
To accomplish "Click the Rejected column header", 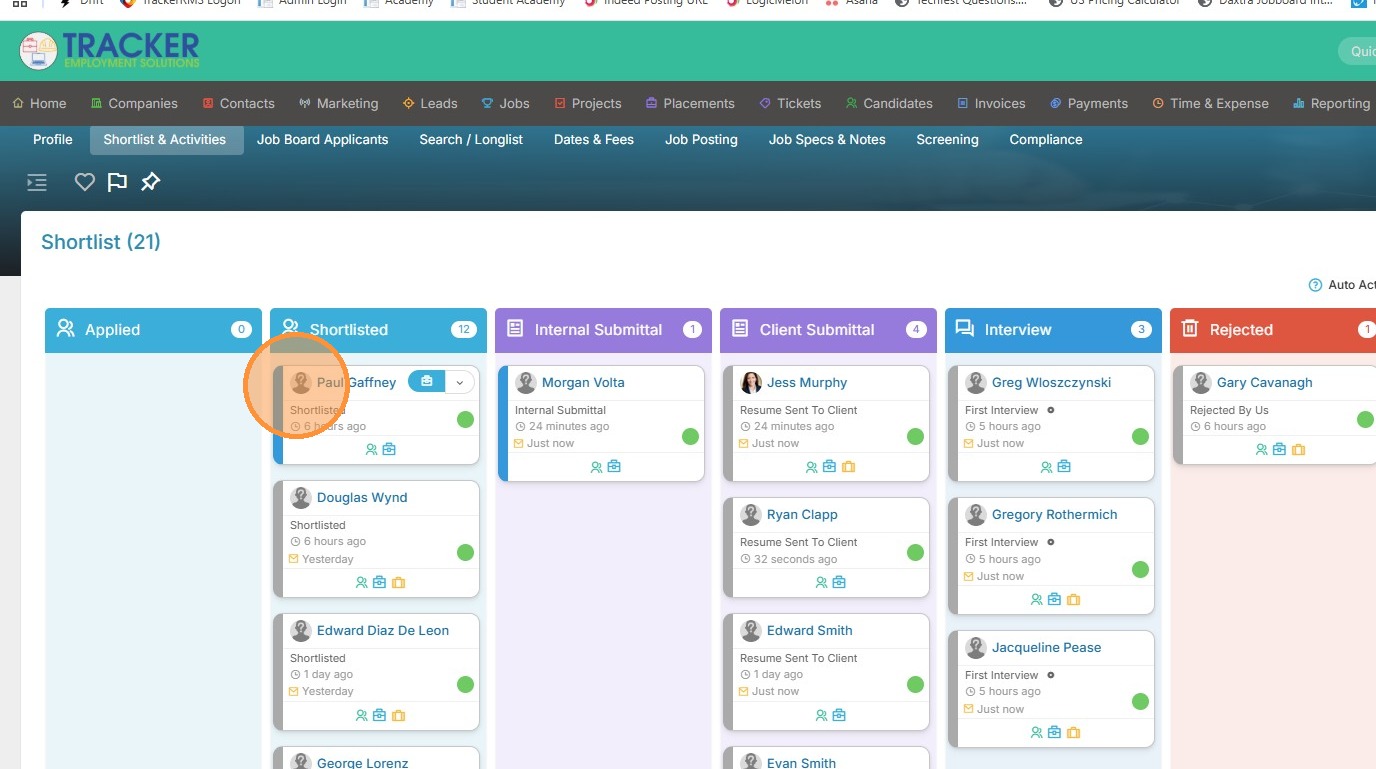I will 1273,330.
